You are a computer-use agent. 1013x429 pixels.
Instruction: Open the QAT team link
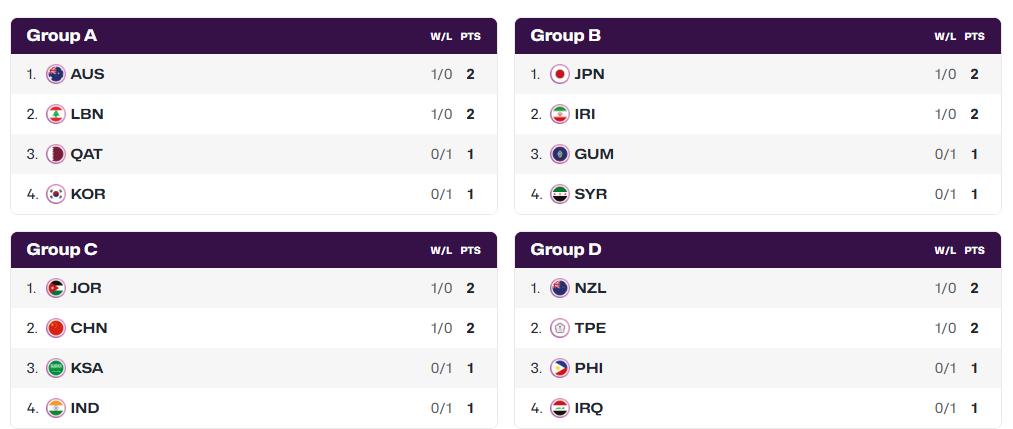(x=87, y=154)
